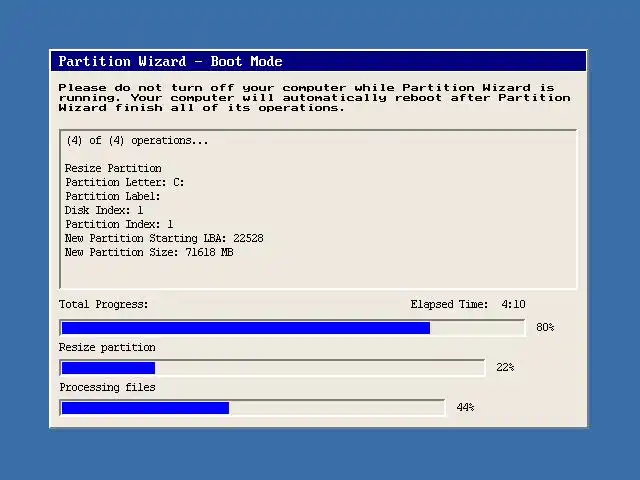Click the "Elapsed Time:" label

[x=449, y=304]
